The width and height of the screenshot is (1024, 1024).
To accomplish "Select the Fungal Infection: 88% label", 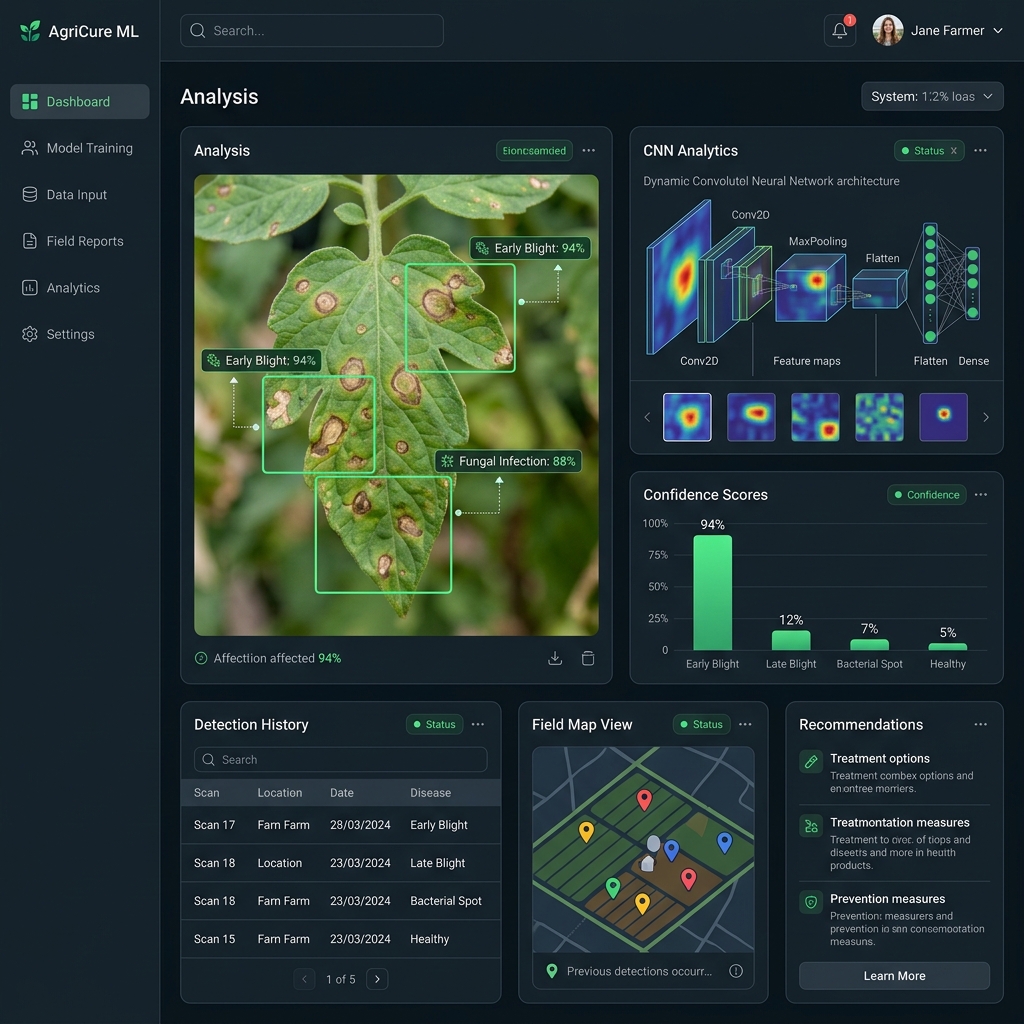I will click(x=508, y=461).
